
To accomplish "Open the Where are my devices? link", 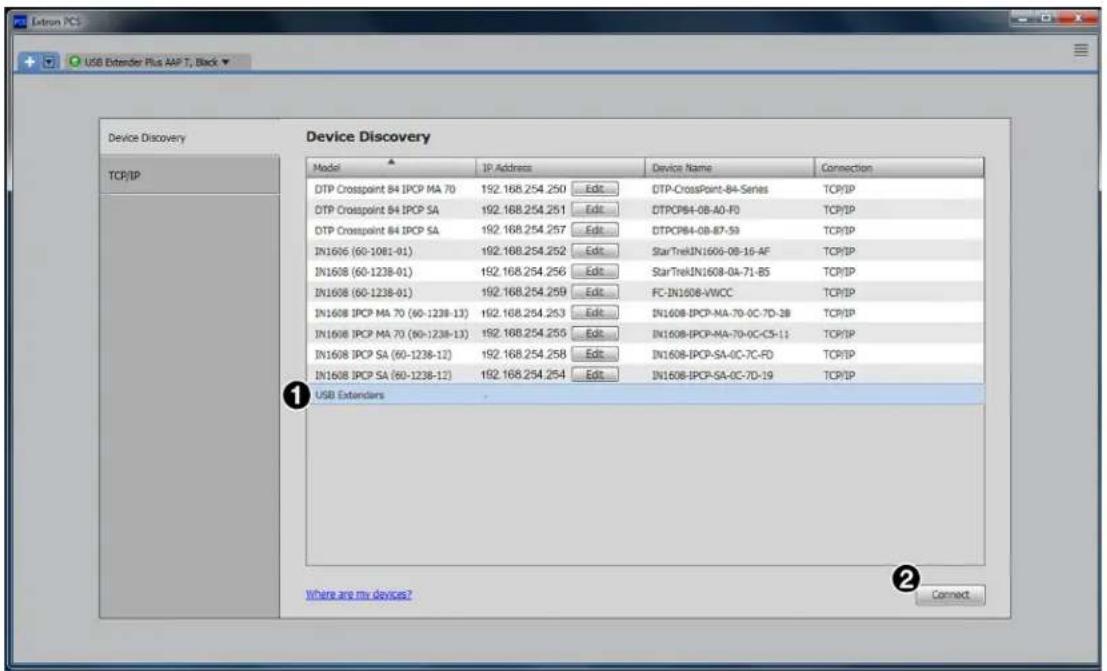I will (359, 595).
